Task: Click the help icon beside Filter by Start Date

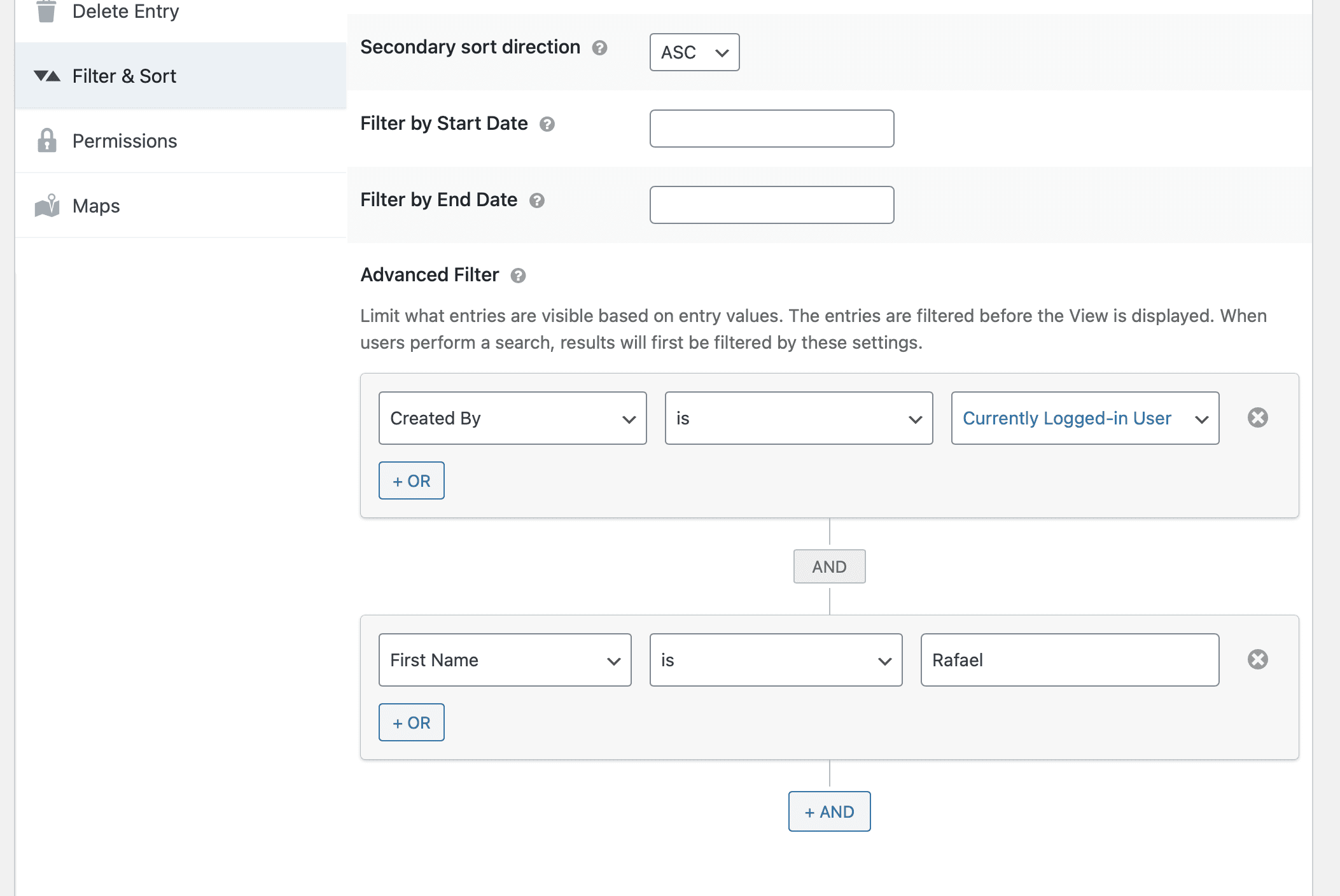Action: click(x=548, y=125)
